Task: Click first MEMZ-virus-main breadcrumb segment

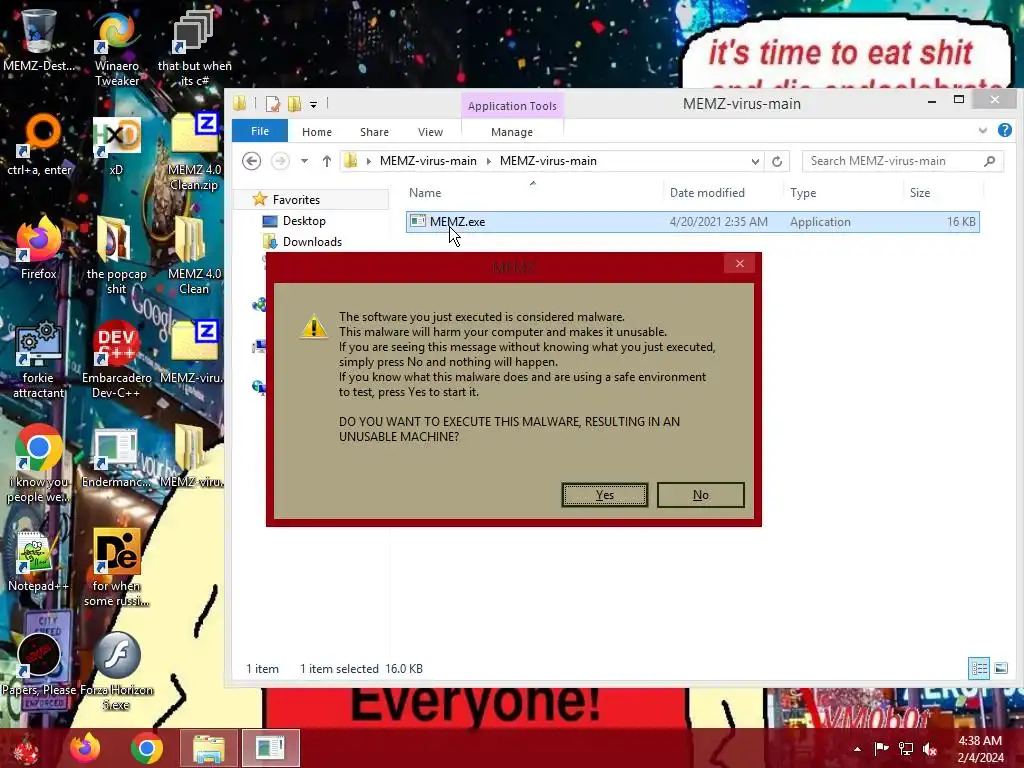Action: point(428,161)
